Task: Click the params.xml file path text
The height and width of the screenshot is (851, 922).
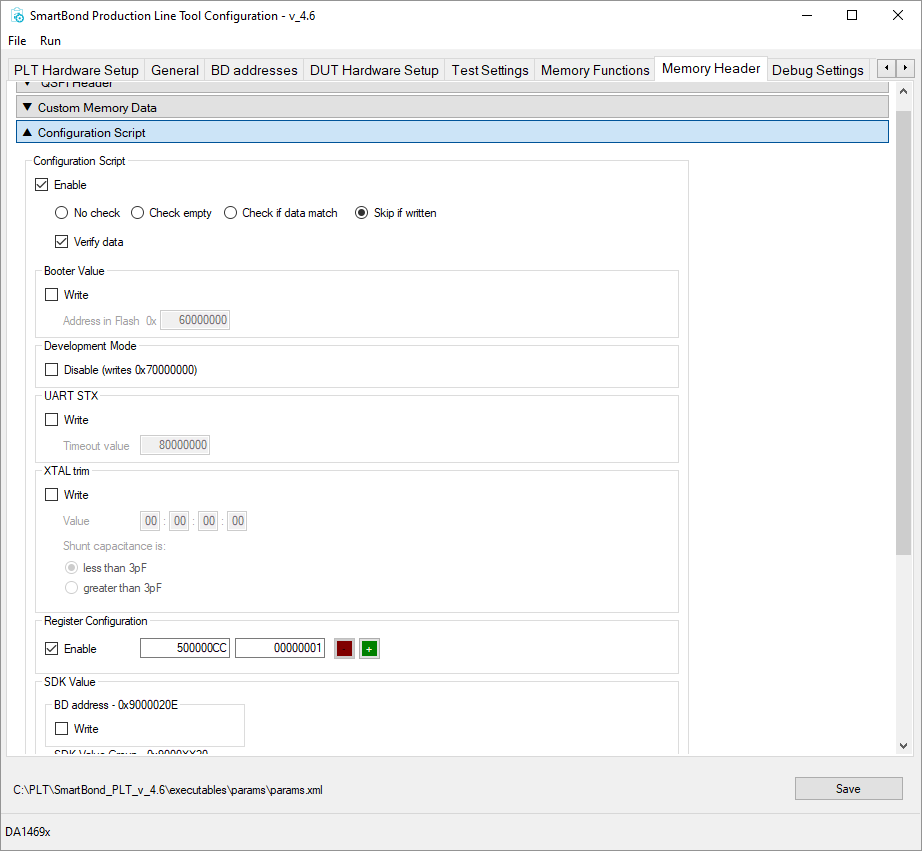Action: tap(168, 790)
